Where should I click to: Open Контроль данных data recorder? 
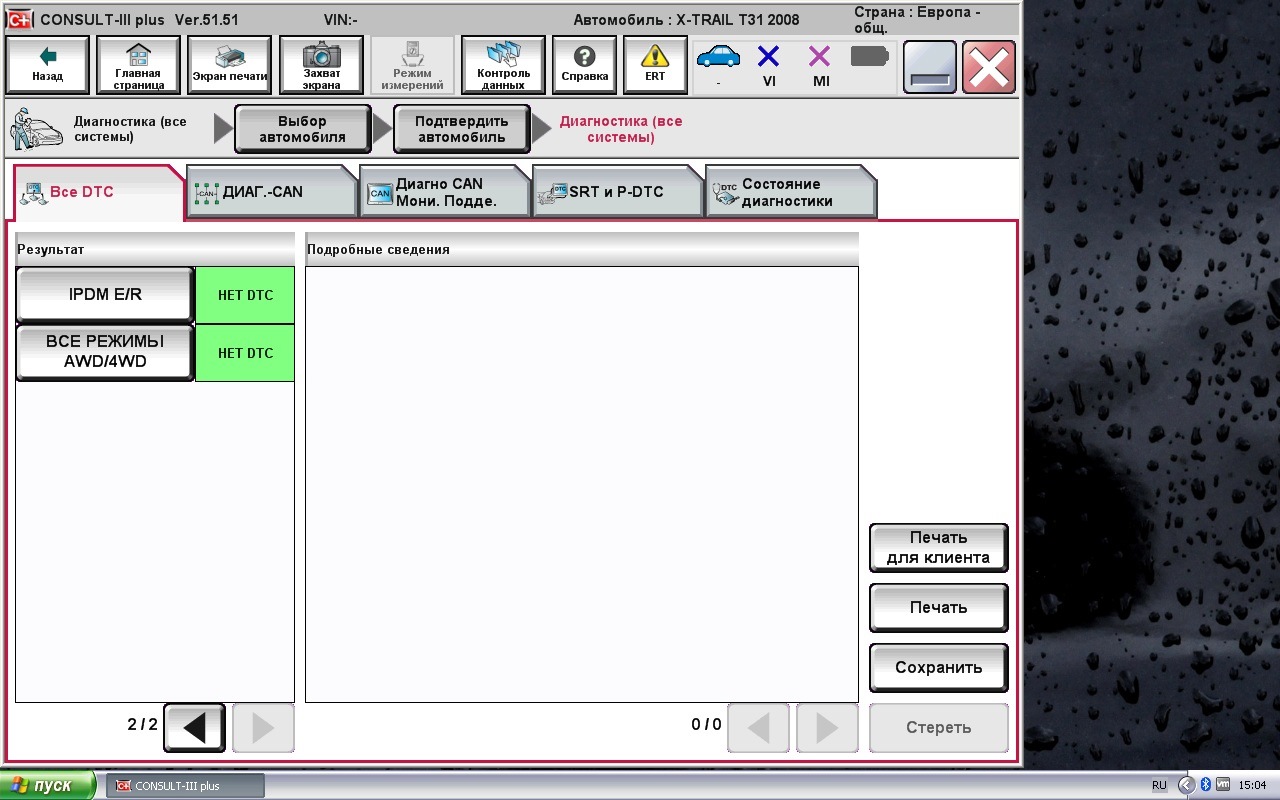(503, 66)
